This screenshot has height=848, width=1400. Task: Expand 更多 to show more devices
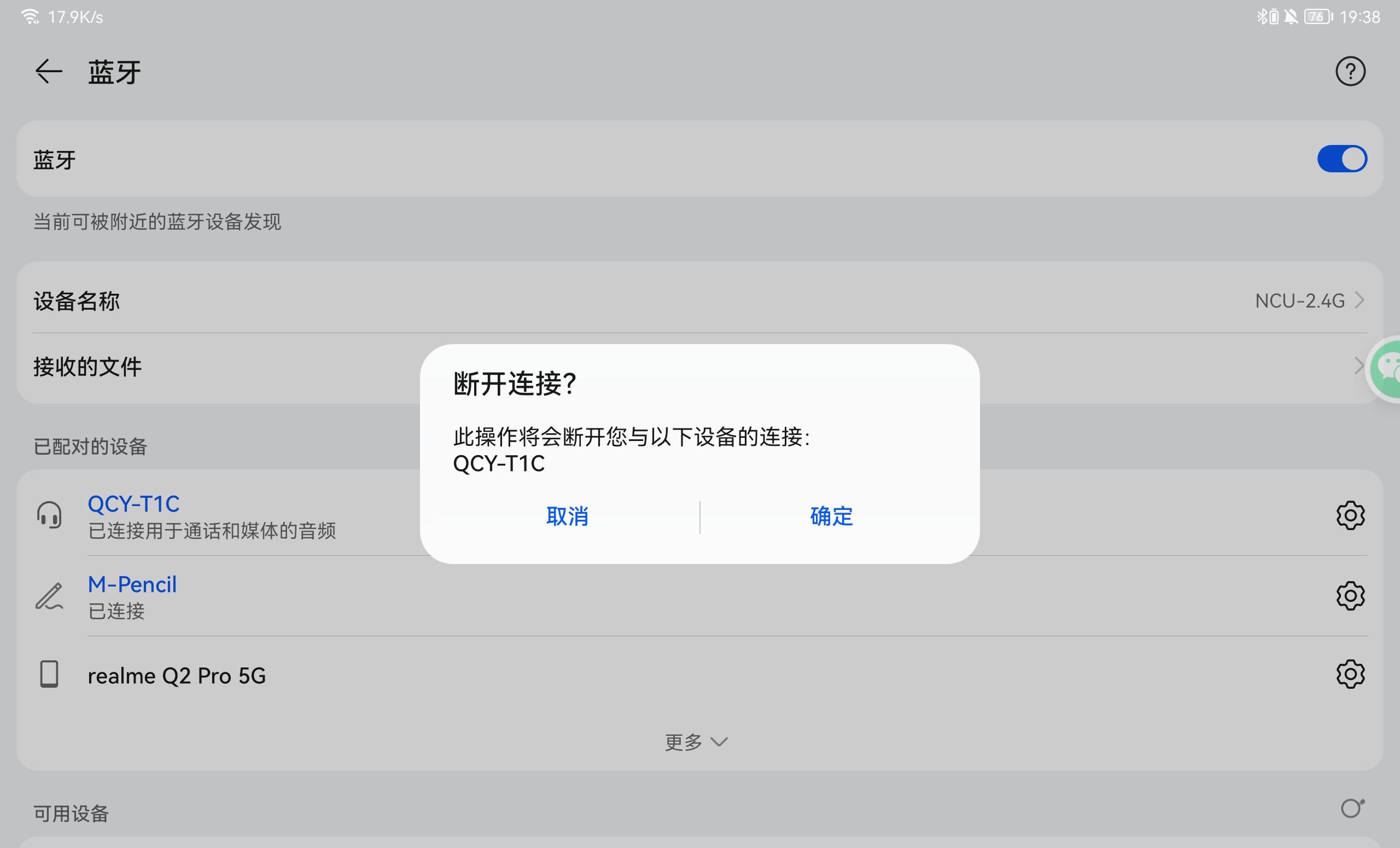[697, 742]
